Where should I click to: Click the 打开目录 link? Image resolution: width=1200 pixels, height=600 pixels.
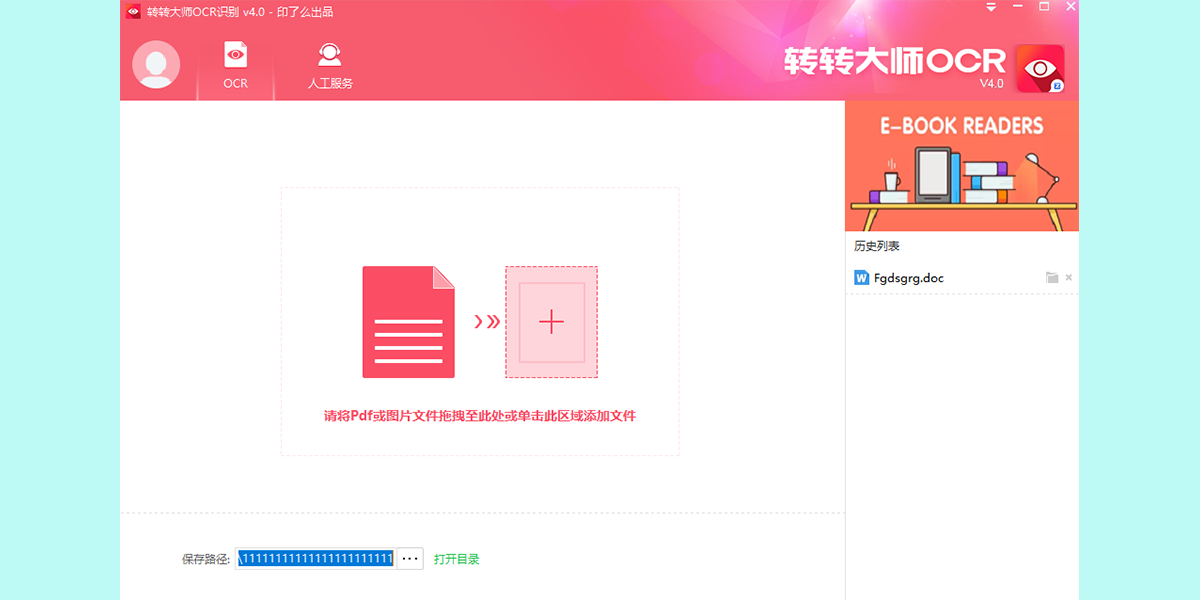tap(457, 559)
